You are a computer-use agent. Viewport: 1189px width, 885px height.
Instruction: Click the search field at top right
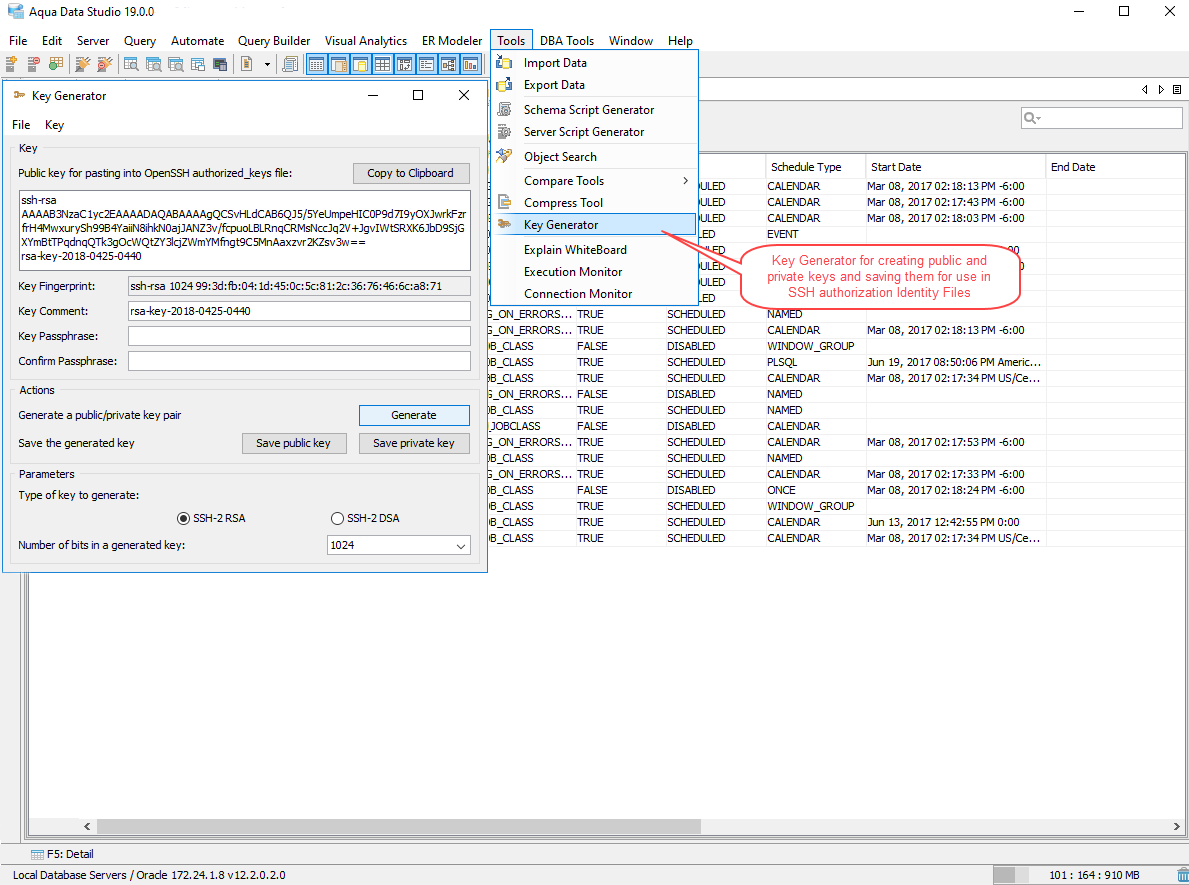tap(1102, 118)
